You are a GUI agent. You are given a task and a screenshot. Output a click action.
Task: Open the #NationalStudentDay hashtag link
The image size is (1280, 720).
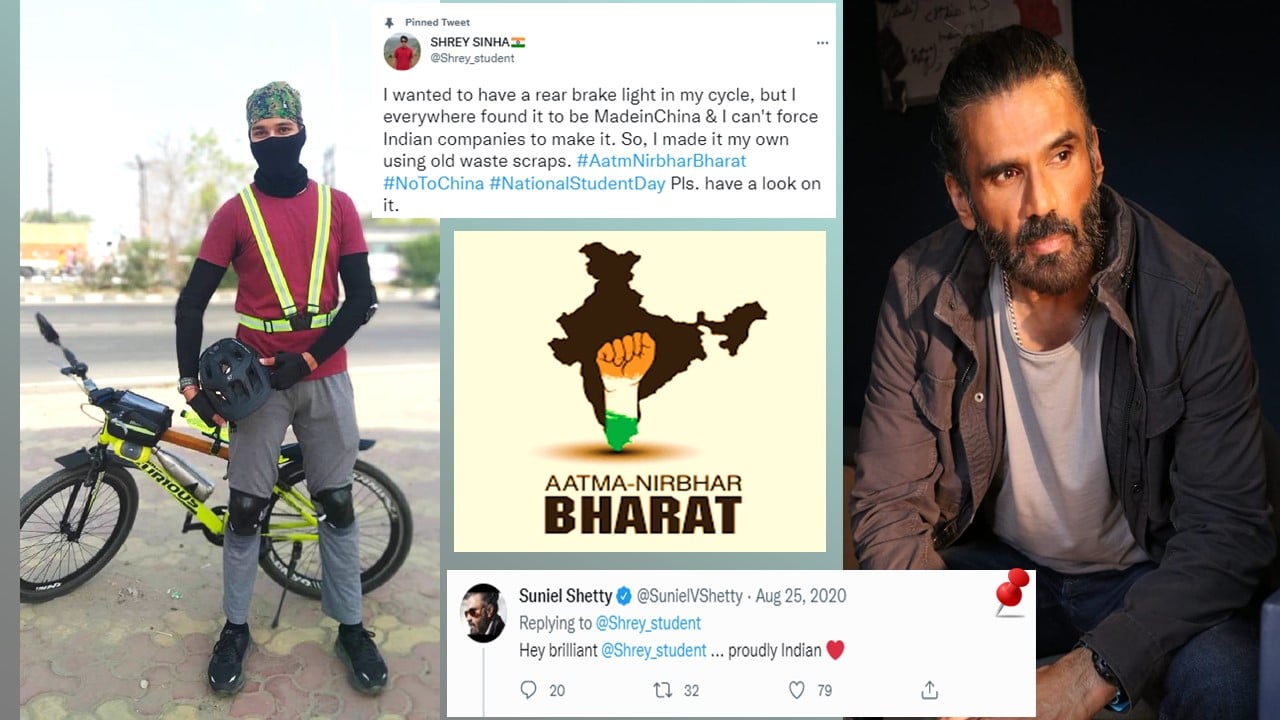(x=577, y=184)
